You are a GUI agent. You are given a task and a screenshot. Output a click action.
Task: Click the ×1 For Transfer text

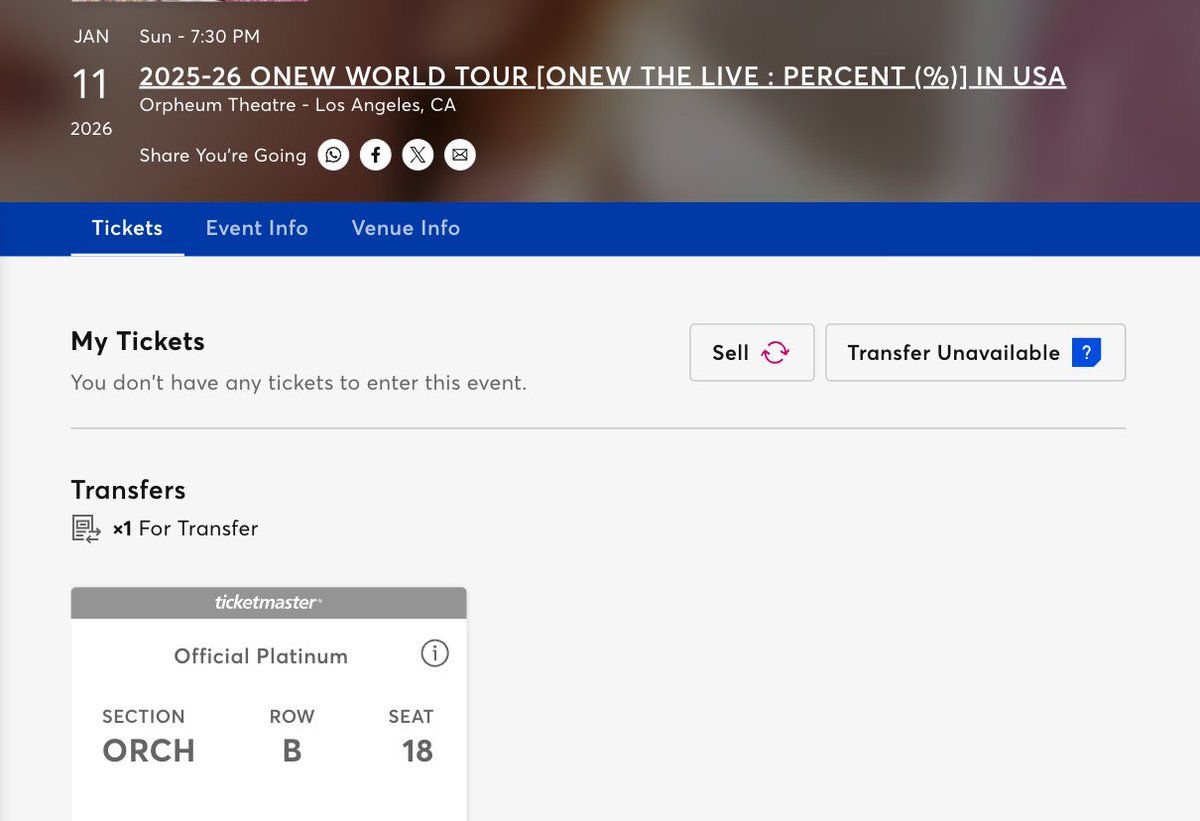point(185,529)
